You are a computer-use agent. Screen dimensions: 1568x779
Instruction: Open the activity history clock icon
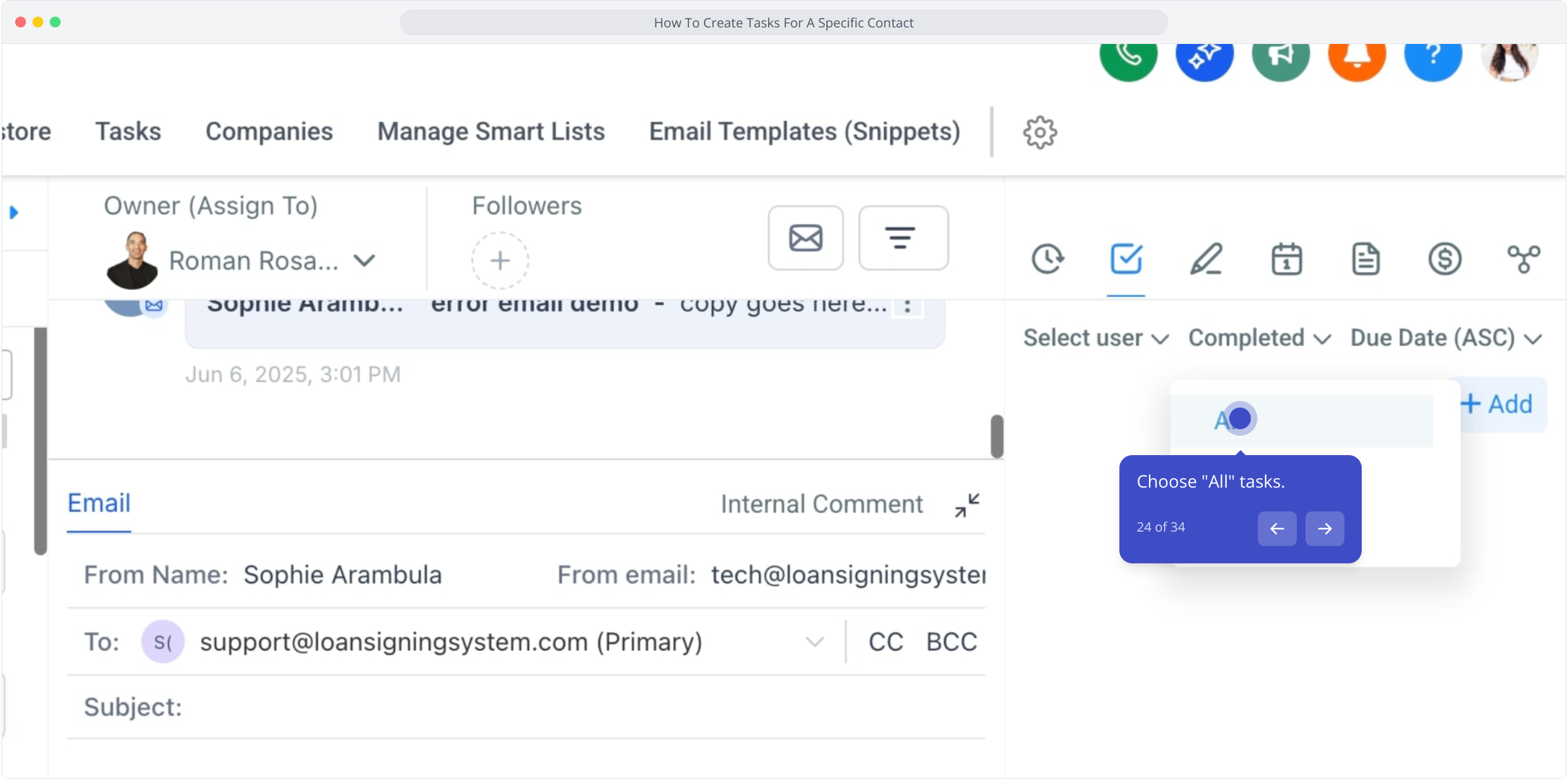(1047, 259)
